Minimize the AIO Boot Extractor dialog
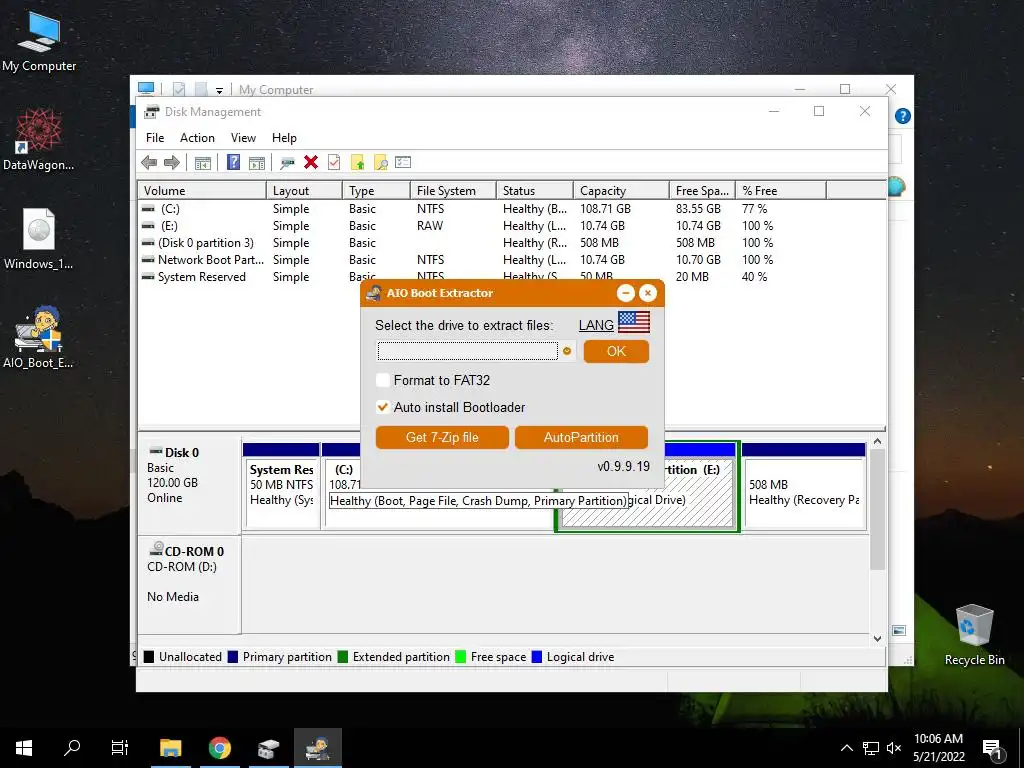This screenshot has height=768, width=1024. pos(626,293)
